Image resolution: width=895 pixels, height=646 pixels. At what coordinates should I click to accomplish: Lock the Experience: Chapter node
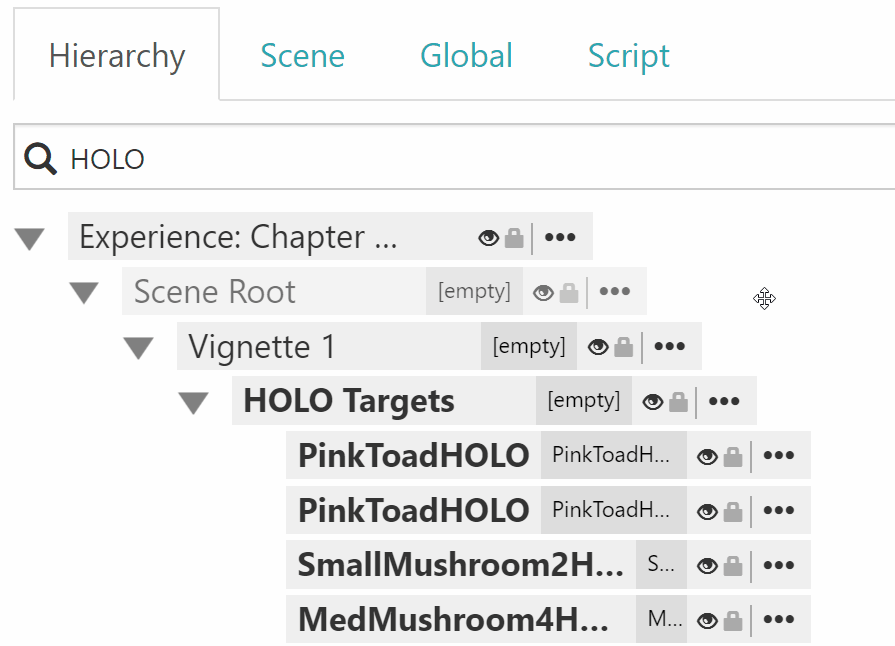(x=514, y=238)
